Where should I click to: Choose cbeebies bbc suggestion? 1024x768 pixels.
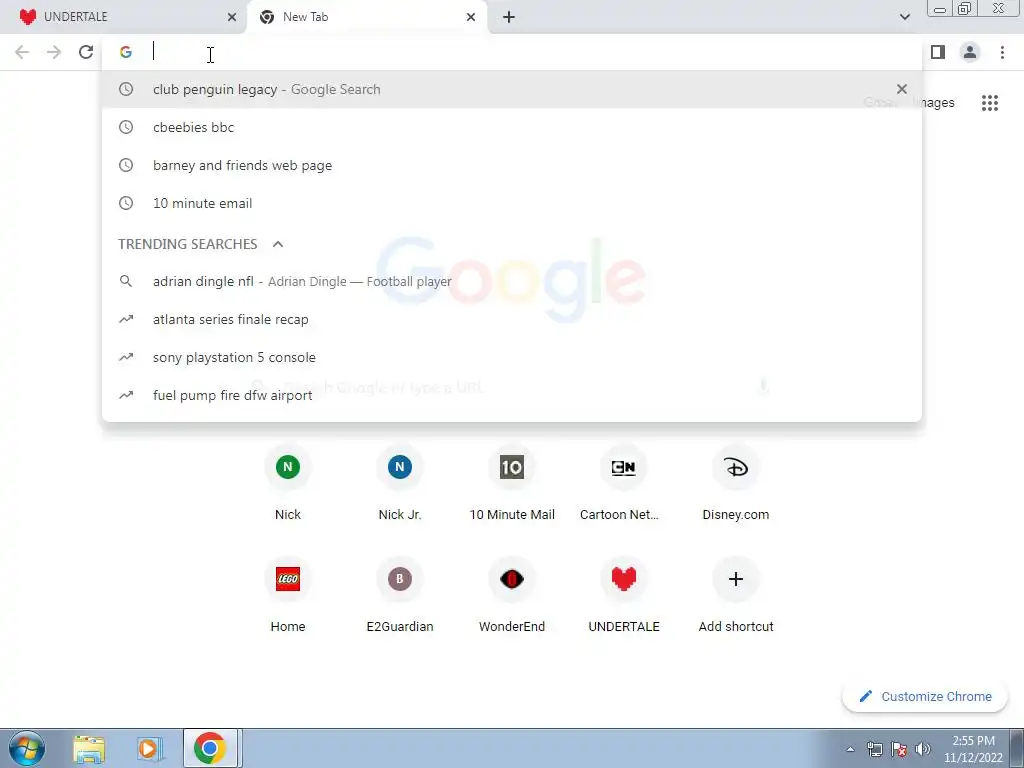click(x=511, y=127)
